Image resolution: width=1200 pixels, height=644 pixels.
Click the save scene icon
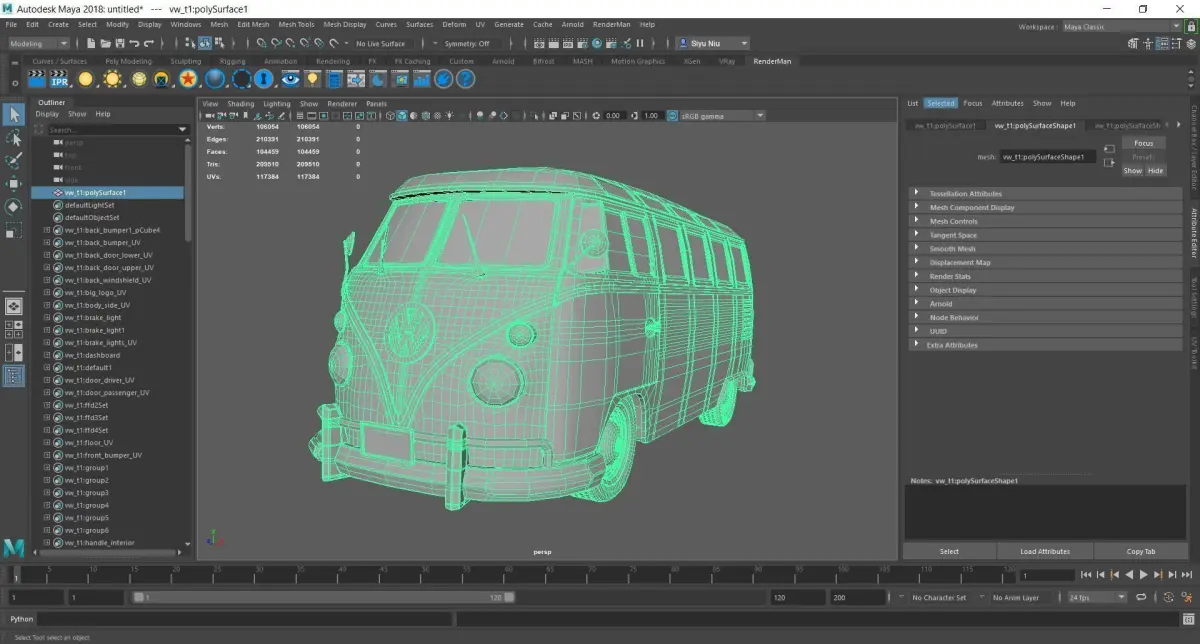120,44
